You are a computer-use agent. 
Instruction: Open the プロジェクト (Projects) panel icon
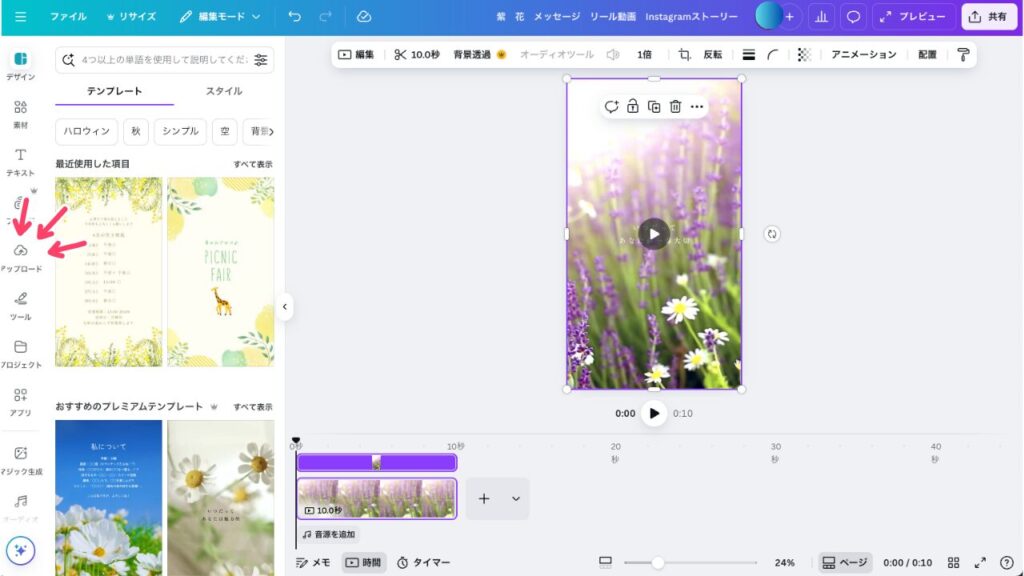click(20, 352)
